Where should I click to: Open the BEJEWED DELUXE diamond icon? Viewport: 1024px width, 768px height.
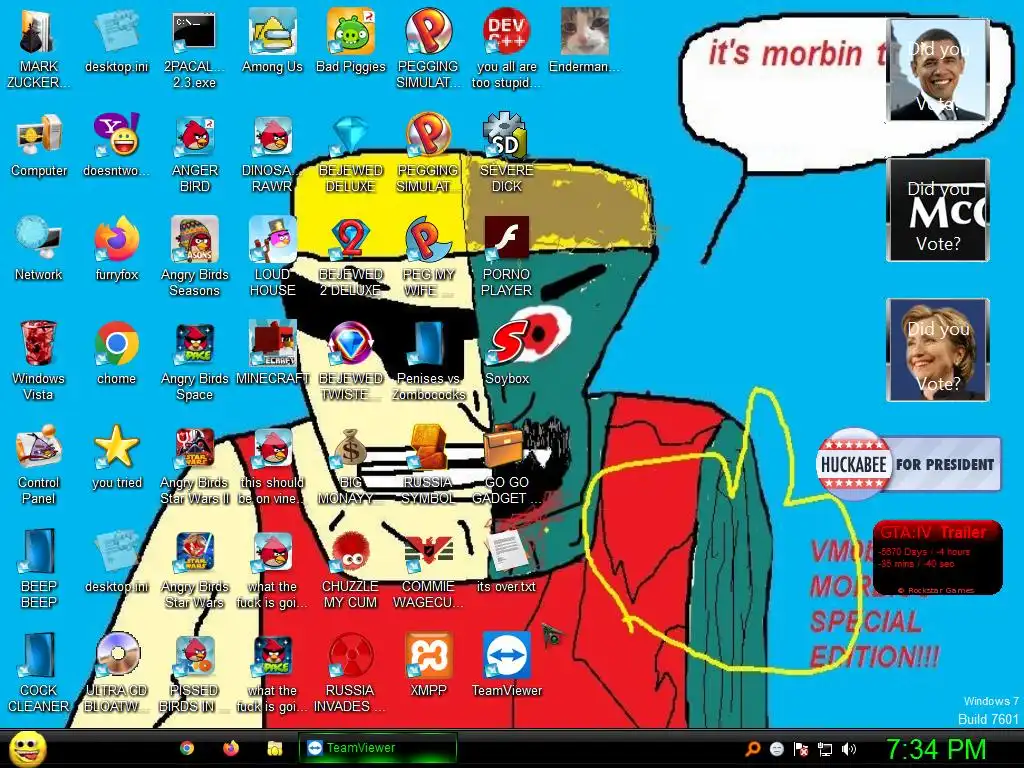click(x=351, y=153)
